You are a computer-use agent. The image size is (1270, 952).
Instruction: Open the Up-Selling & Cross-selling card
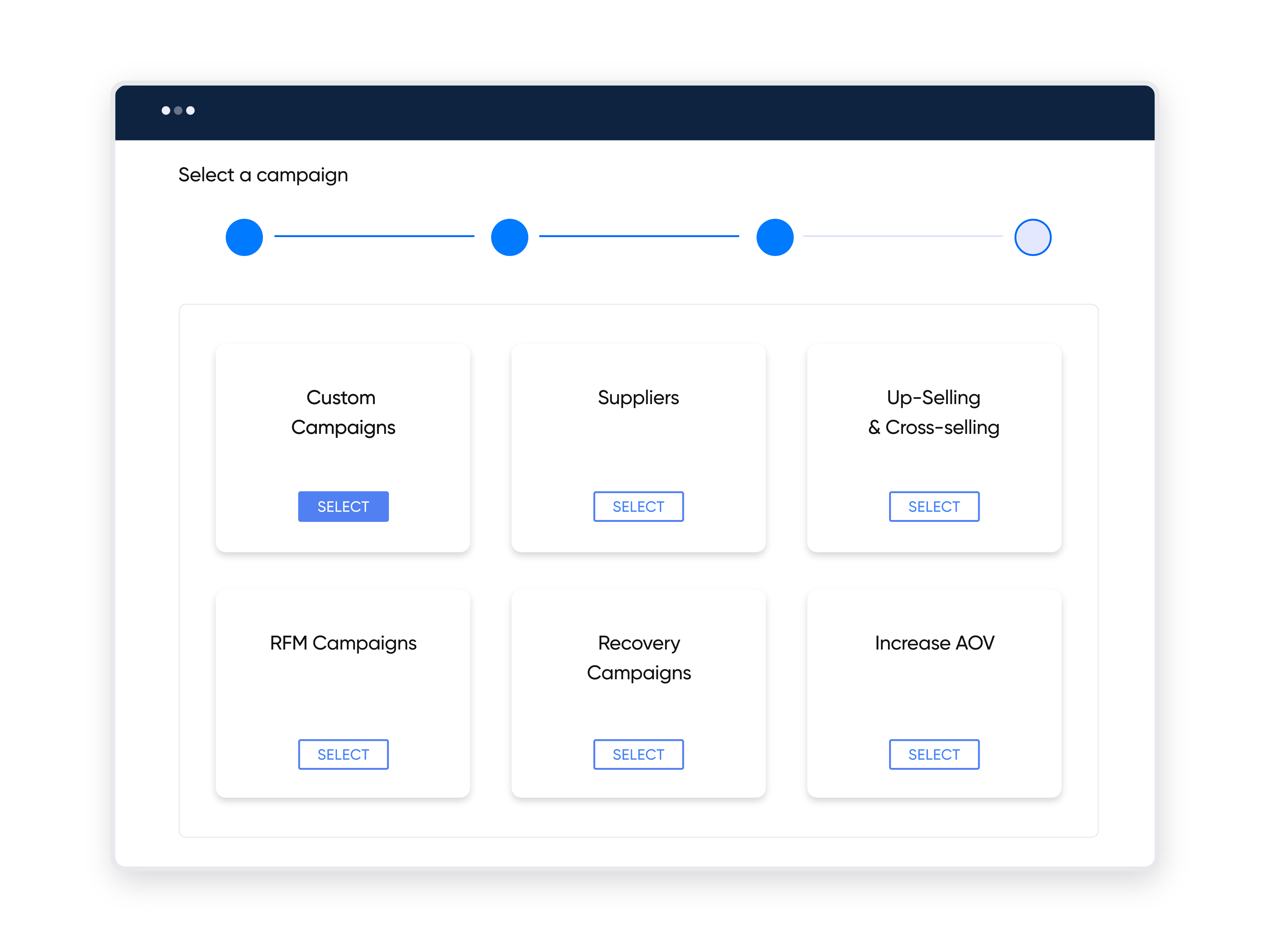pyautogui.click(x=934, y=412)
